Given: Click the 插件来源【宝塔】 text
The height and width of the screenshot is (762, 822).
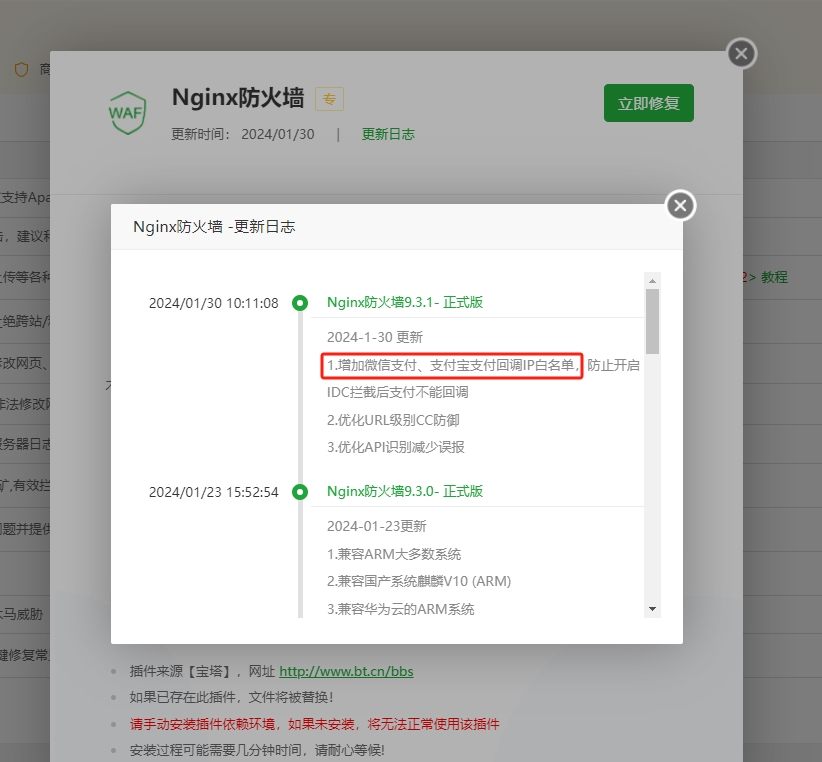Looking at the screenshot, I should [x=180, y=671].
